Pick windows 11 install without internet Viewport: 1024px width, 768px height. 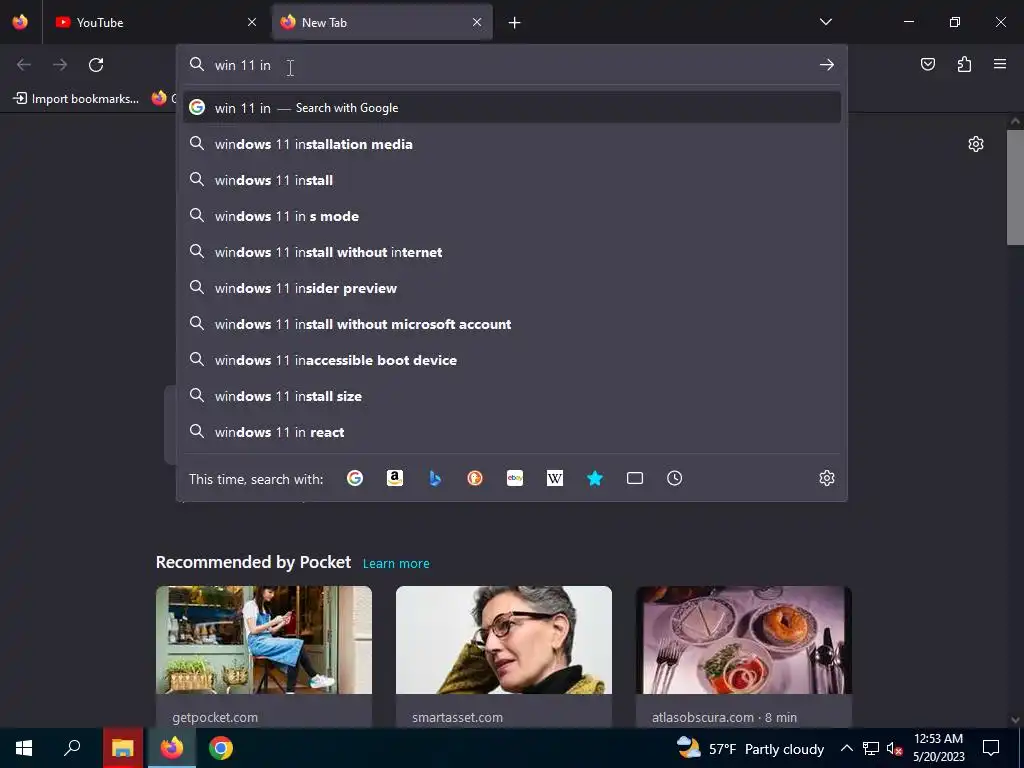[x=512, y=252]
